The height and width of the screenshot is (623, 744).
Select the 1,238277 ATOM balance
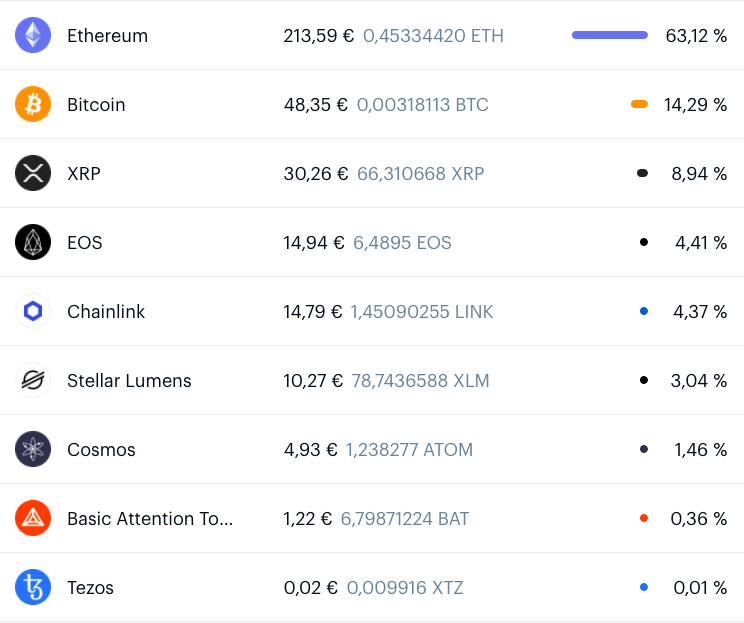point(409,450)
